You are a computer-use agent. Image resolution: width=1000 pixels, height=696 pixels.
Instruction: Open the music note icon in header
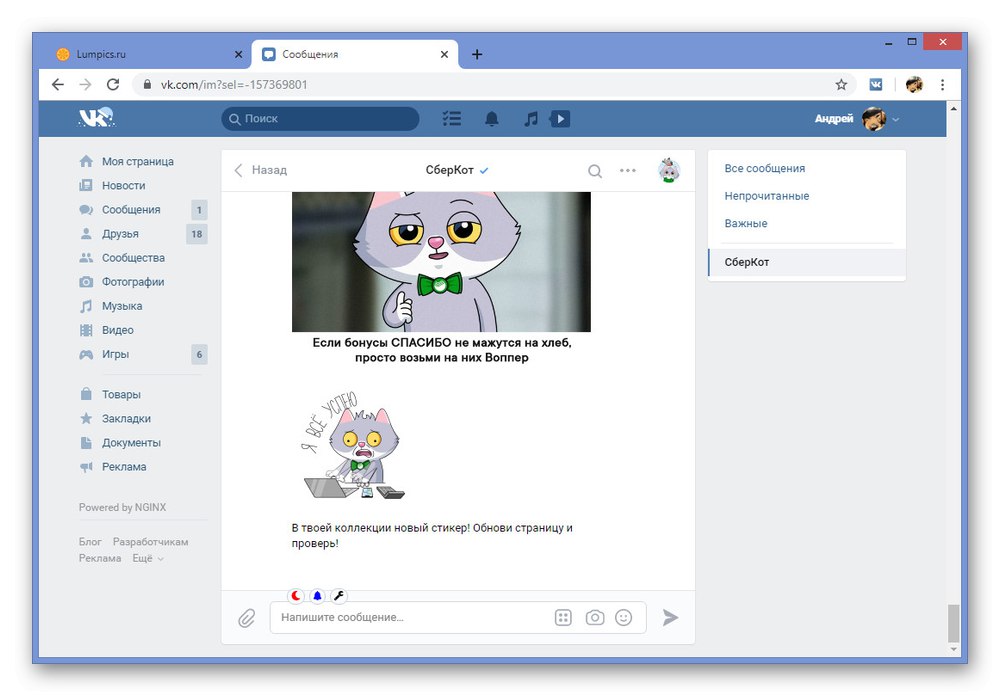531,119
